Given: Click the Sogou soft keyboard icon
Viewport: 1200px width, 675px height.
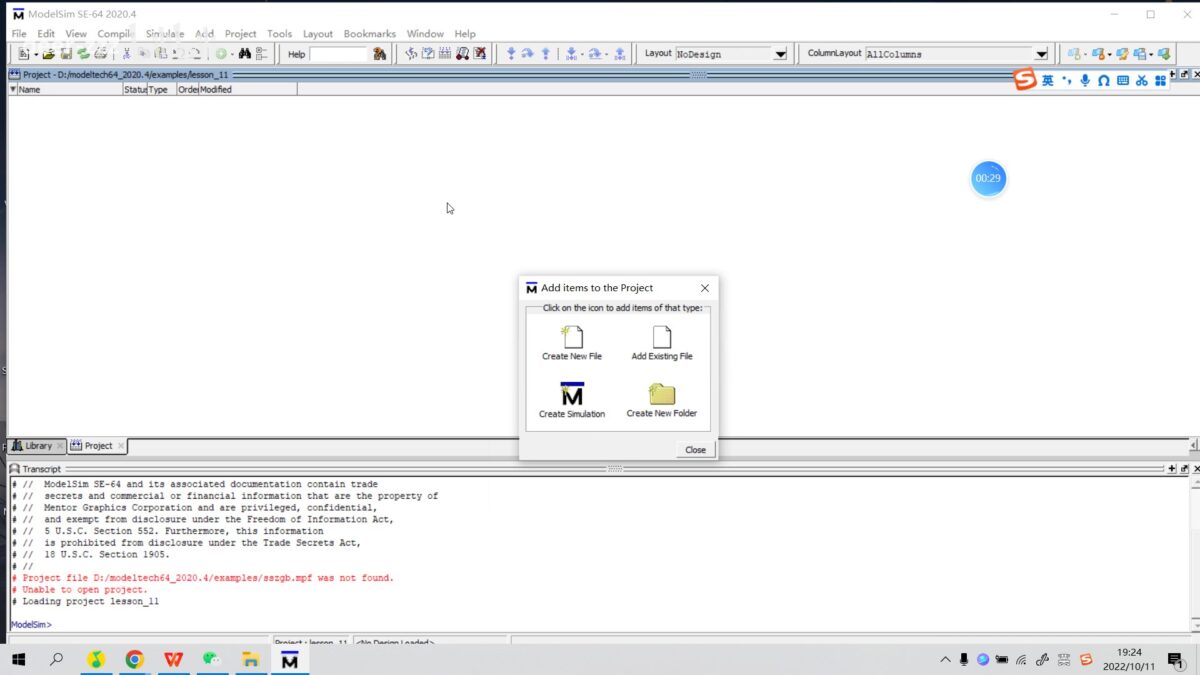Looking at the screenshot, I should (x=1123, y=80).
